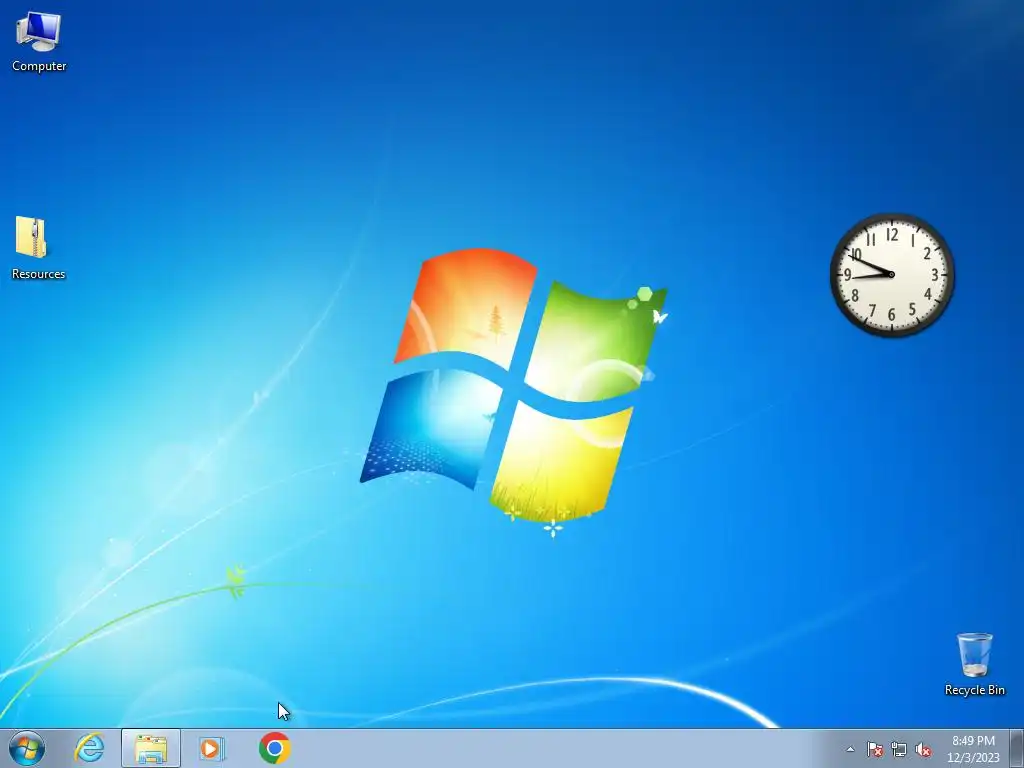
Task: Open the Windows Start menu orb
Action: pos(27,748)
